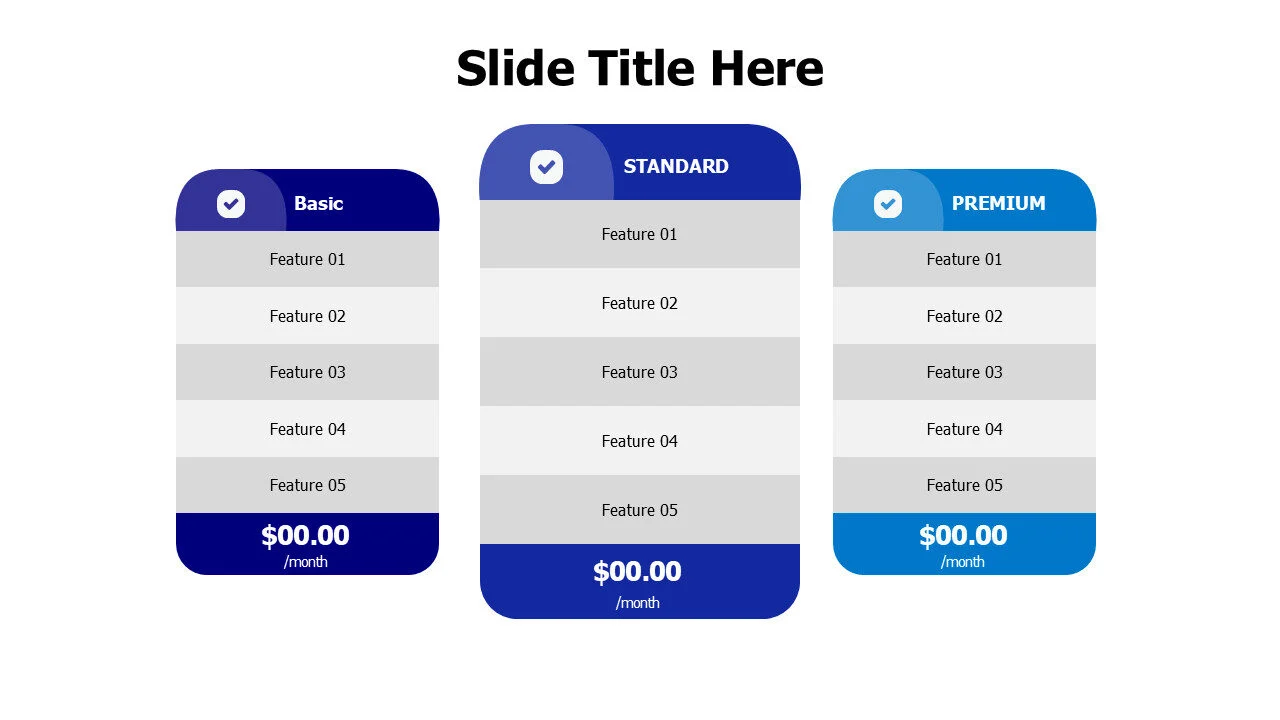
Task: Select Feature 04 in the Premium column
Action: (964, 429)
